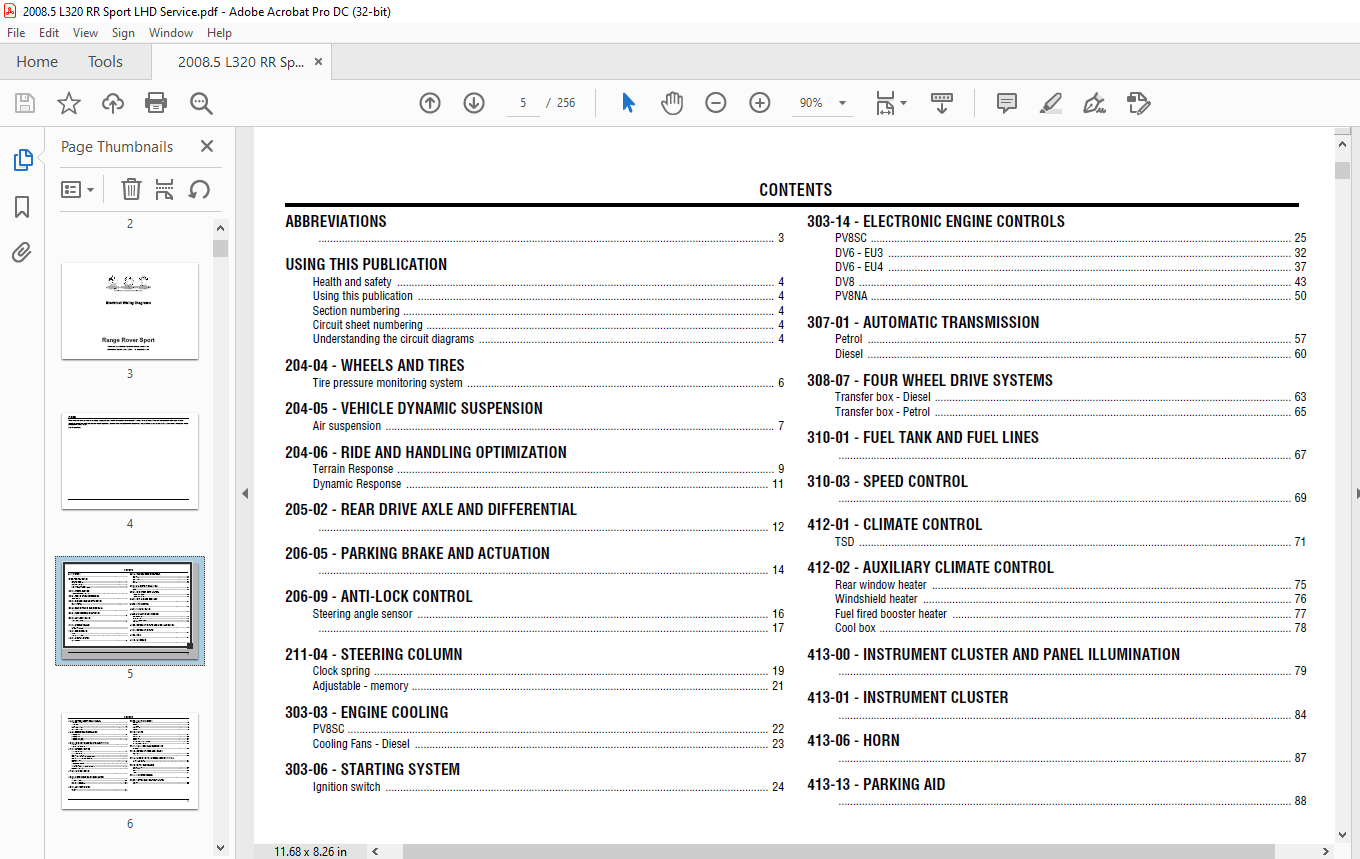Click the 206-05 PARKING BRAKE AND ACTUATION heading

coord(417,554)
